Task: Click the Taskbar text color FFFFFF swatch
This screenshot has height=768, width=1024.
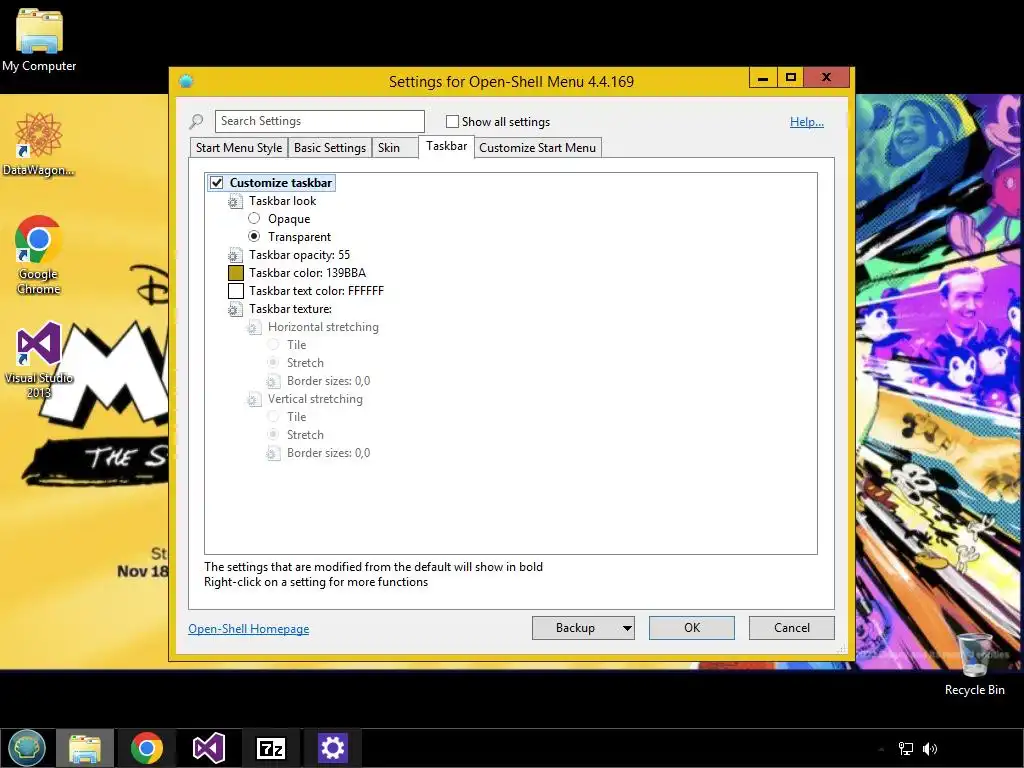Action: coord(236,291)
